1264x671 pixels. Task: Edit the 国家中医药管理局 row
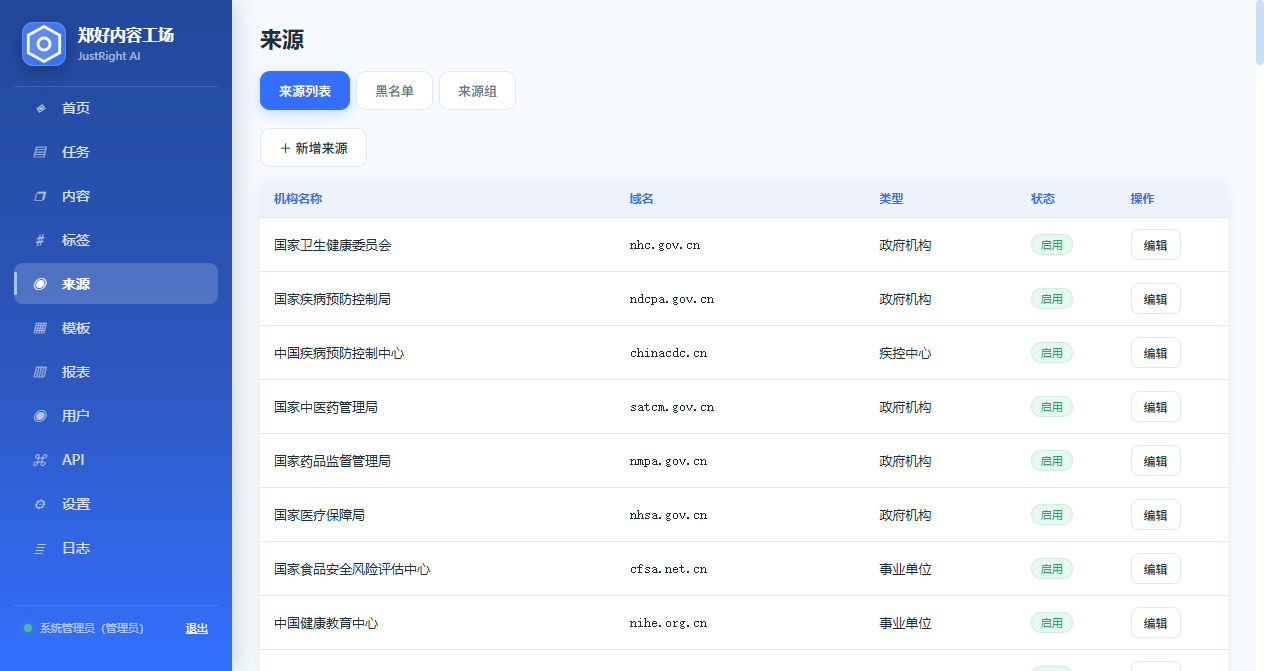coord(1155,407)
